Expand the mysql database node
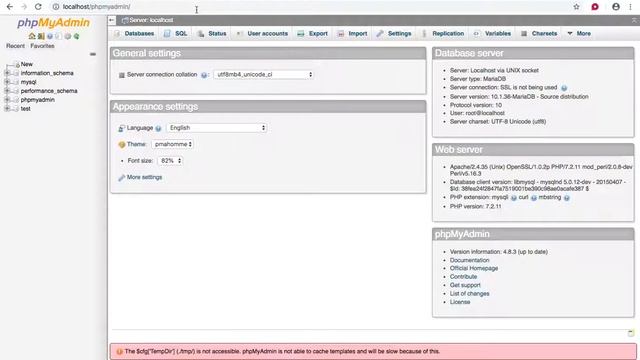 pos(7,82)
